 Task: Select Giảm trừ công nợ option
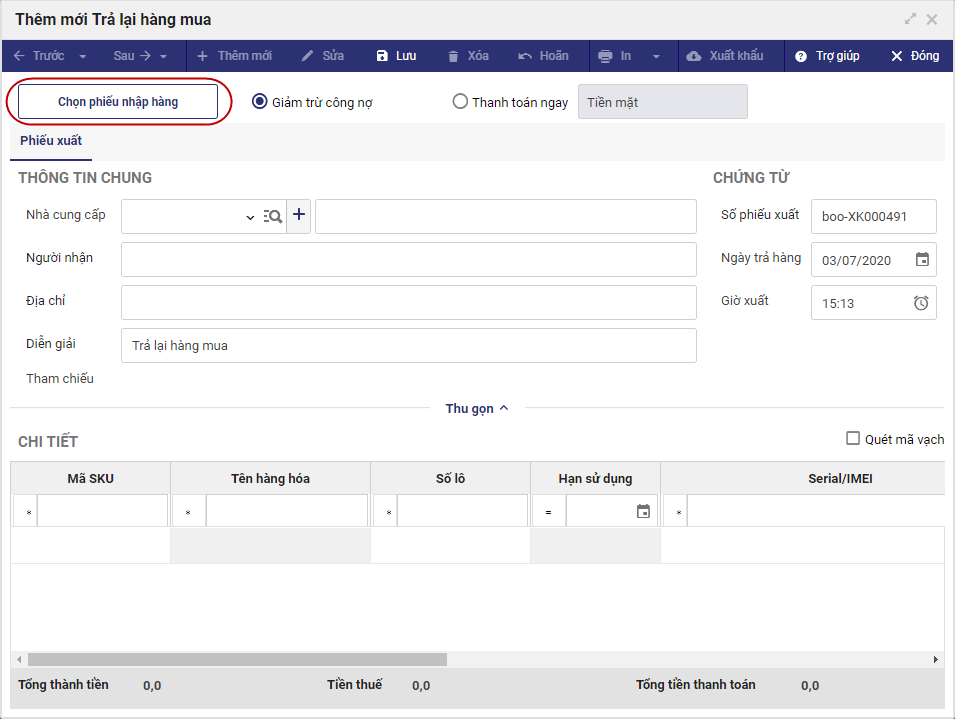point(259,102)
